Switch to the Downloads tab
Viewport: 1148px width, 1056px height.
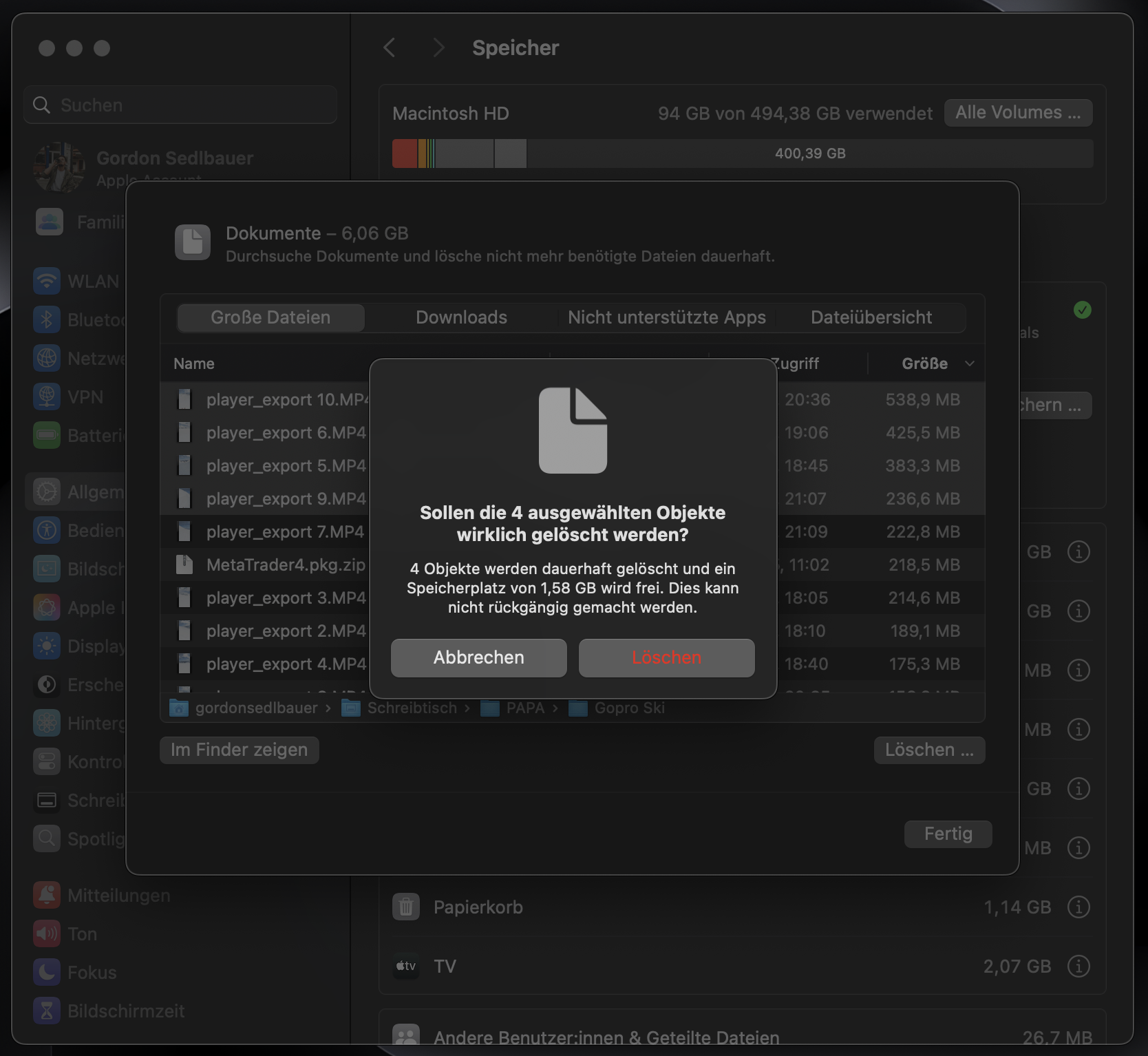461,317
